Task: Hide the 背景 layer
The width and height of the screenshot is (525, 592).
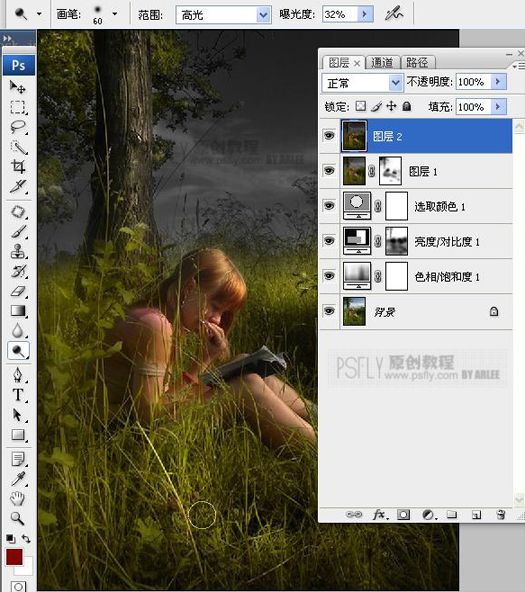Action: click(329, 311)
